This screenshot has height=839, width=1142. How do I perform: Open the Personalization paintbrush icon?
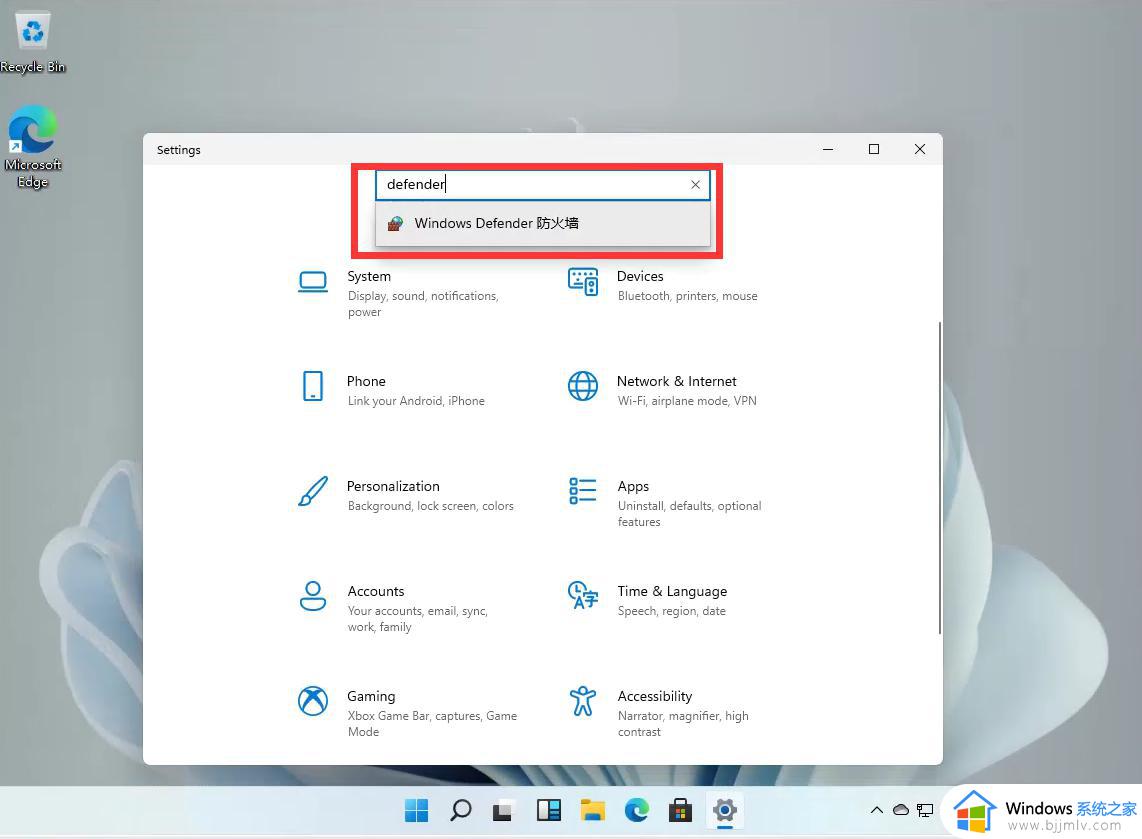(x=313, y=492)
